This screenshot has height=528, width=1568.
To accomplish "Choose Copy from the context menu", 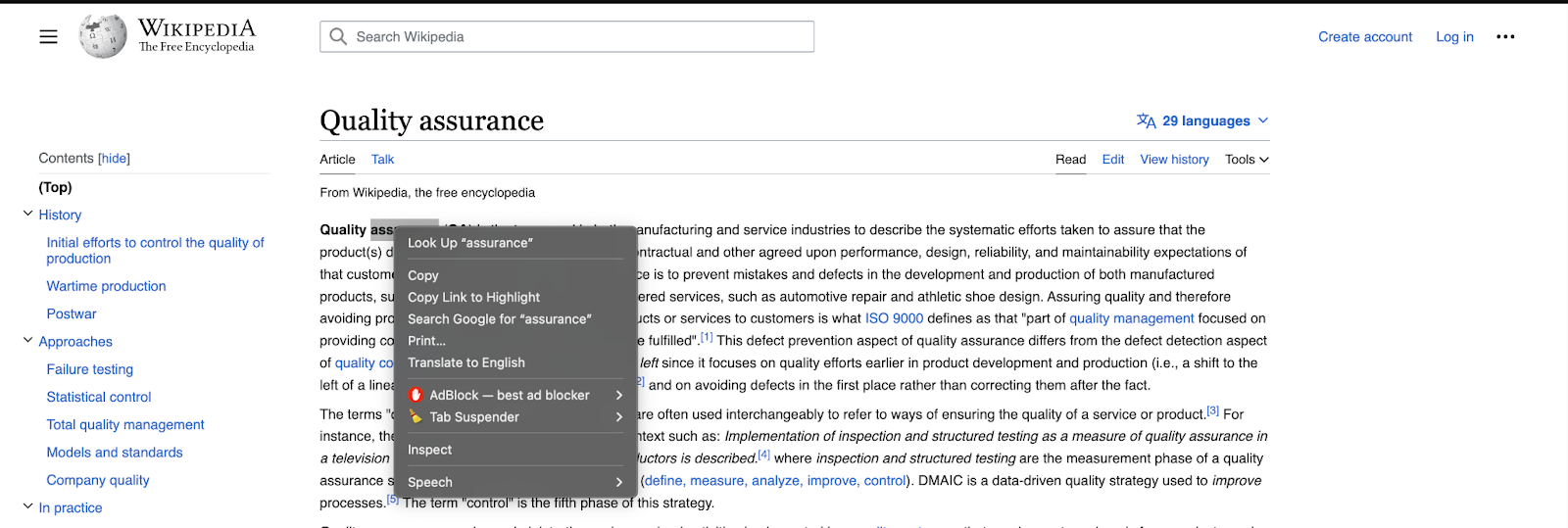I will 515,275.
